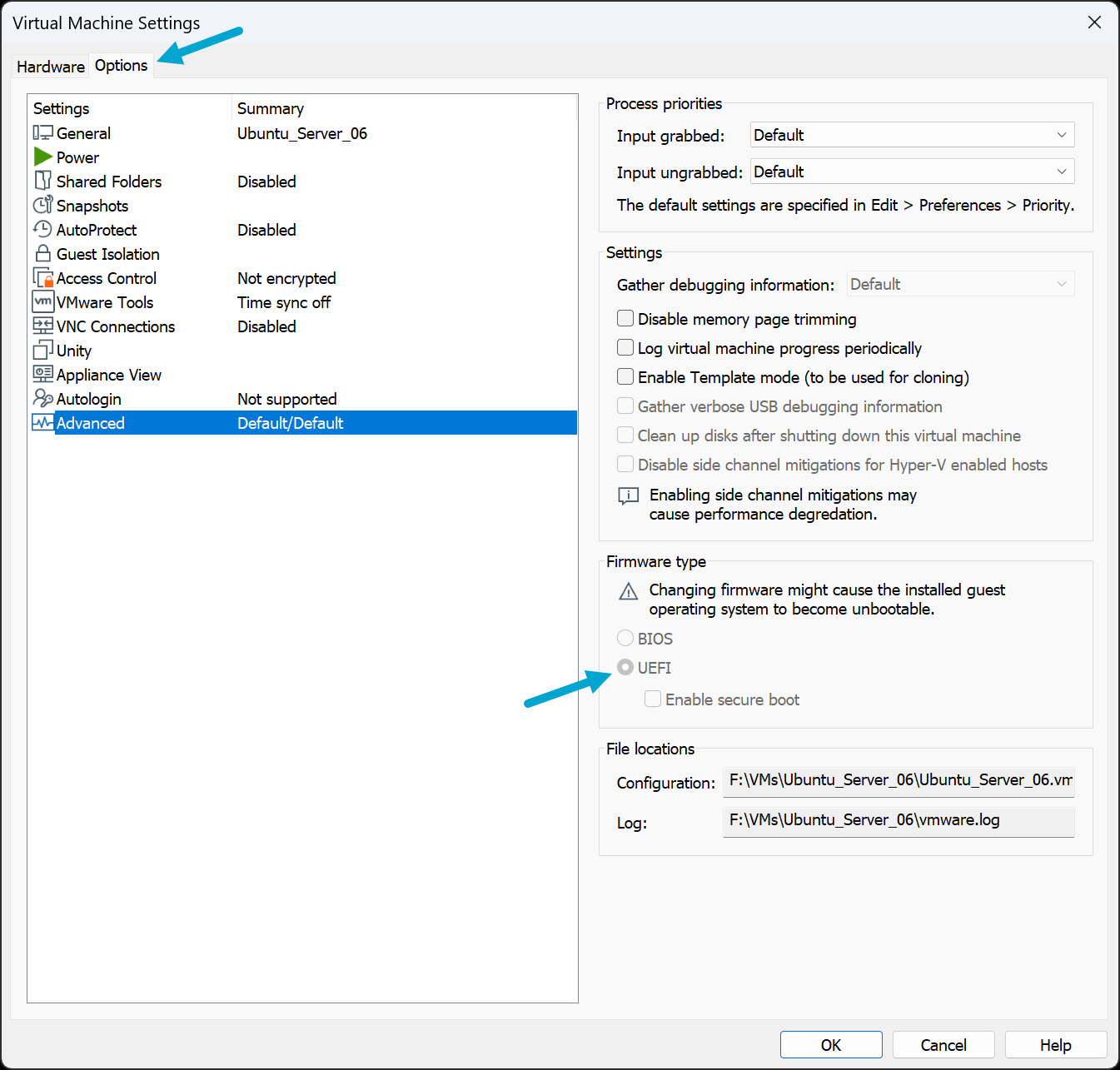Select the Guest Isolation lock icon
This screenshot has height=1070, width=1120.
click(x=43, y=254)
